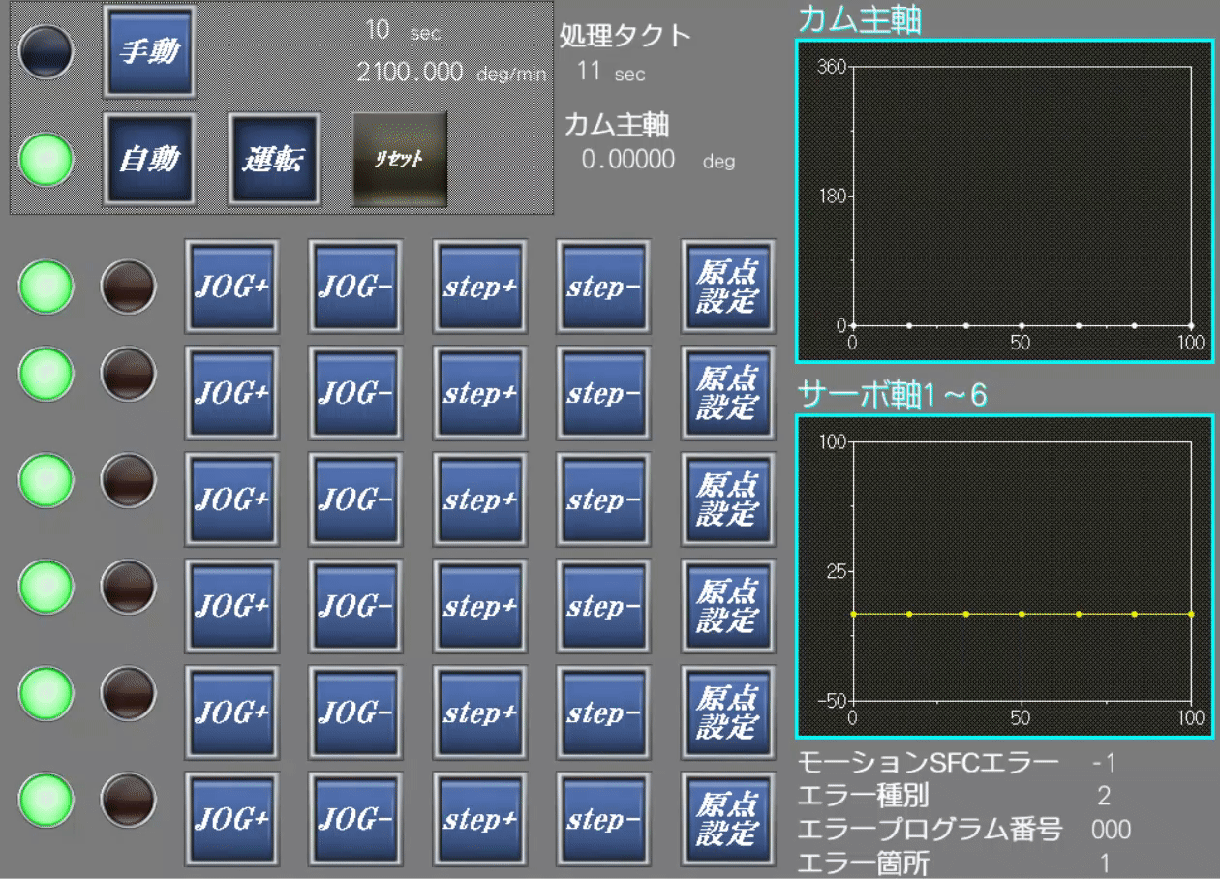Click the モーションSFCエラー value -1
1220x879 pixels.
[x=1104, y=764]
